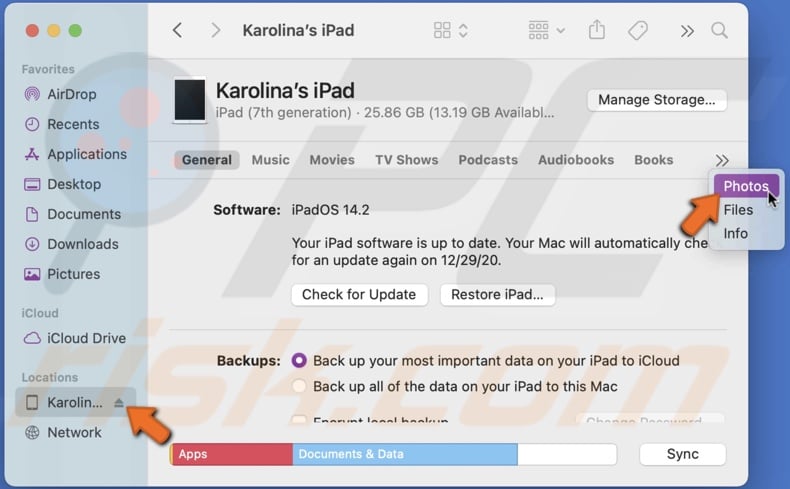The width and height of the screenshot is (790, 489).
Task: Choose Files from overflow menu
Action: click(738, 210)
